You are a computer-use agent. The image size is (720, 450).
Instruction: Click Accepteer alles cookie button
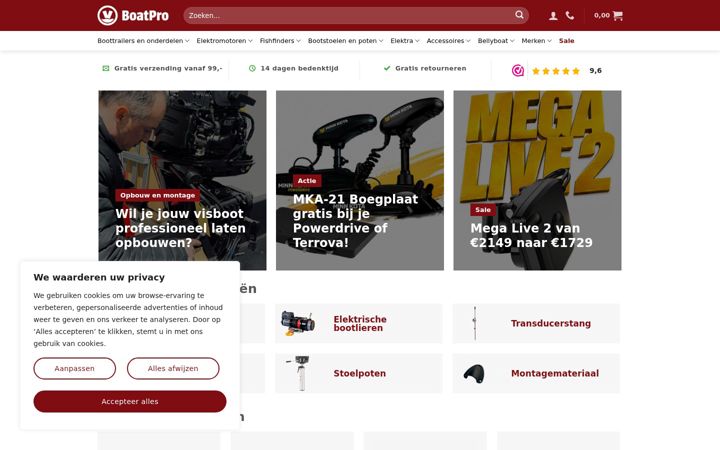pyautogui.click(x=130, y=401)
